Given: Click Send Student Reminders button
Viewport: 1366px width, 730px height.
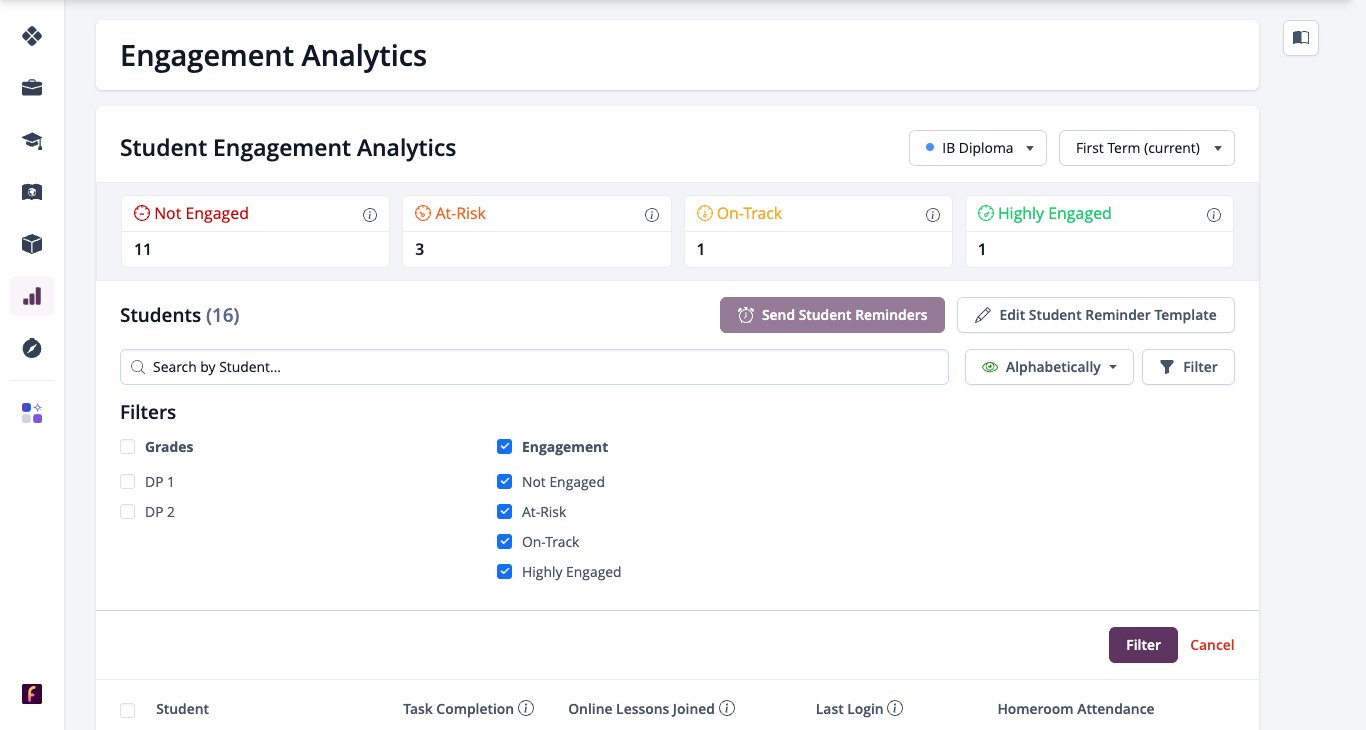Looking at the screenshot, I should click(x=832, y=315).
